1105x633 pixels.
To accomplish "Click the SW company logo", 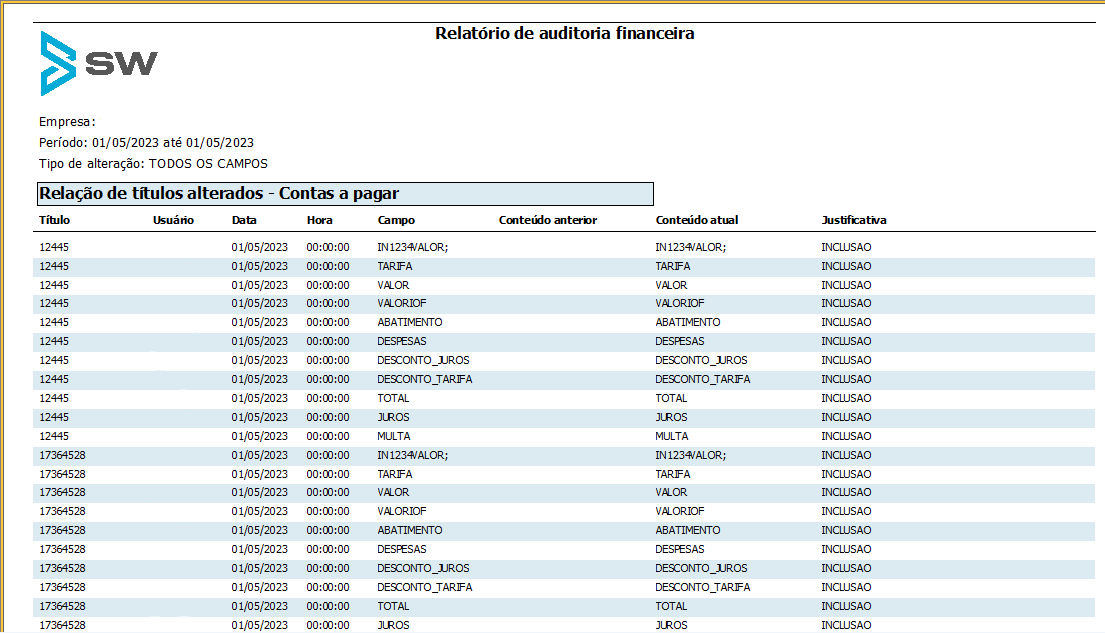I will pos(99,63).
